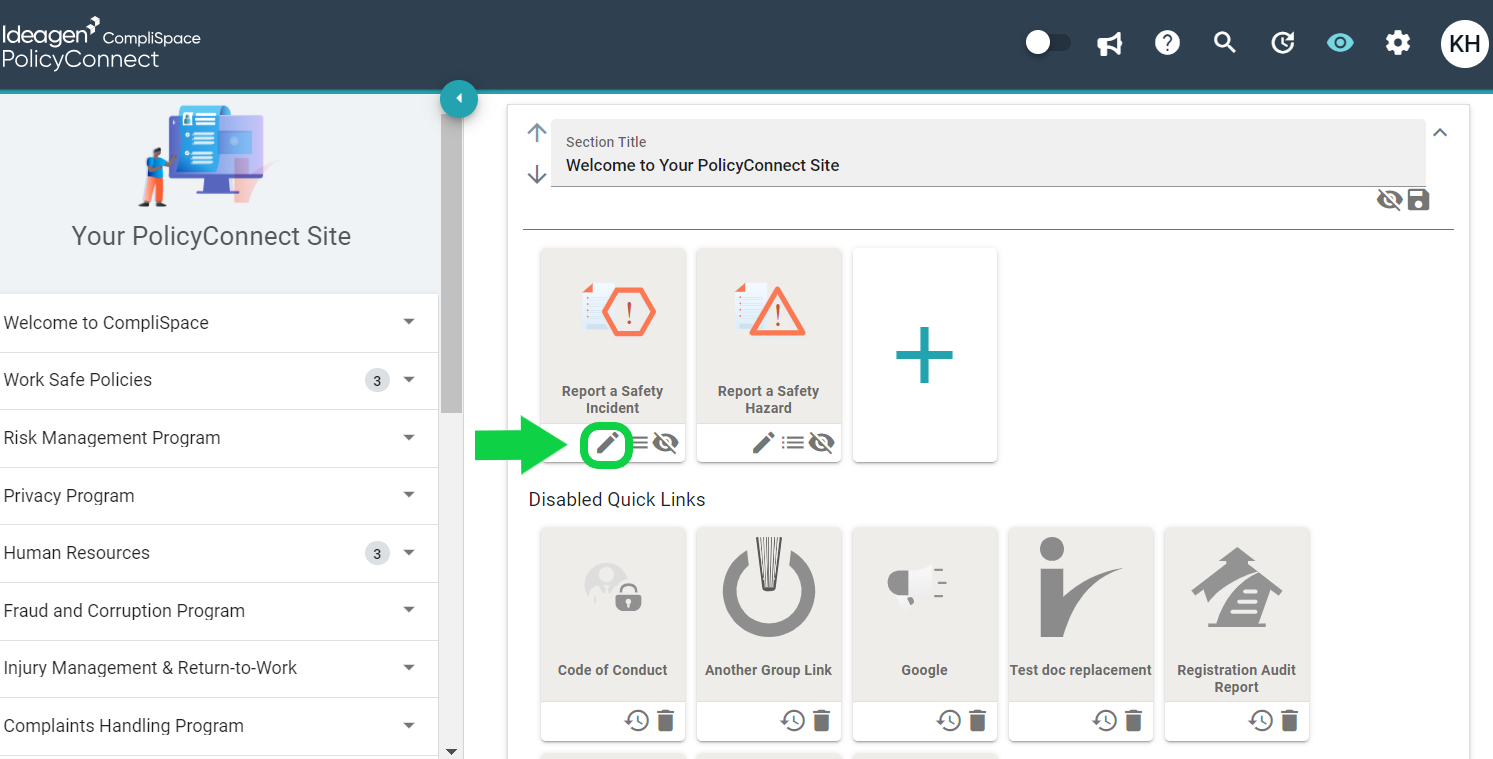Click the sidebar scrollbar down arrow
The width and height of the screenshot is (1493, 759).
pos(451,751)
